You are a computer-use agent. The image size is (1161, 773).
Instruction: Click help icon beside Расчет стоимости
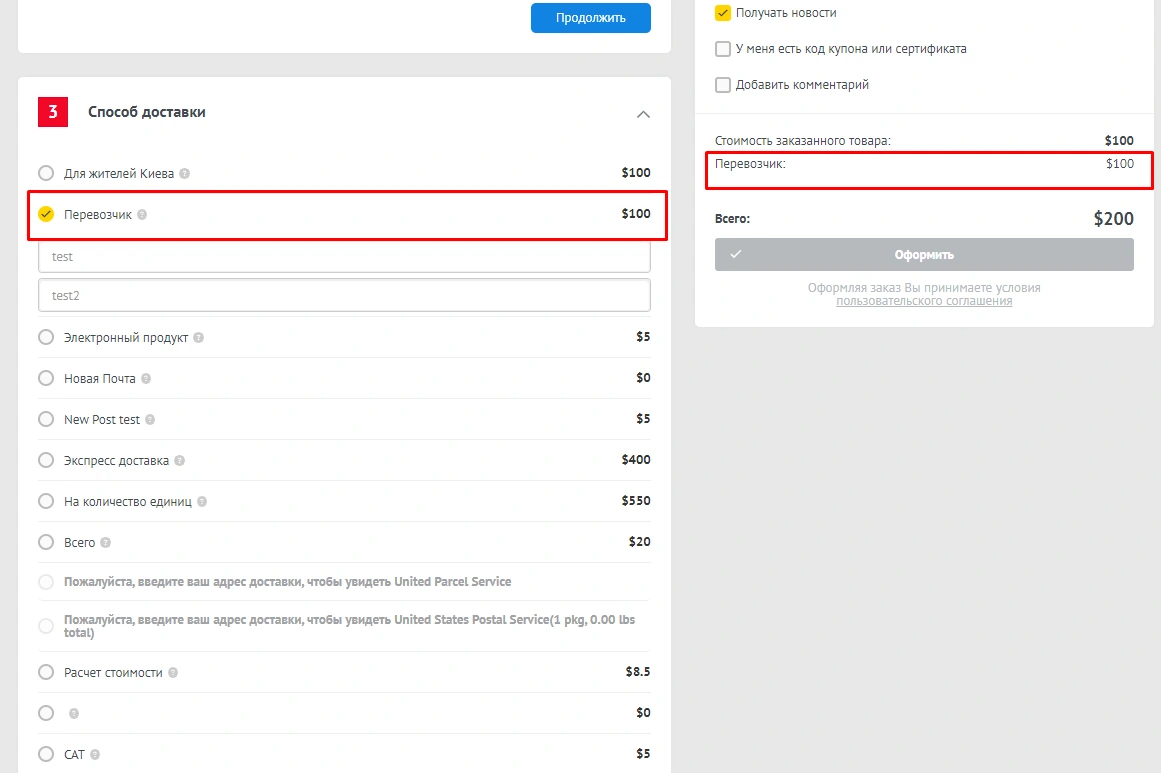[173, 673]
